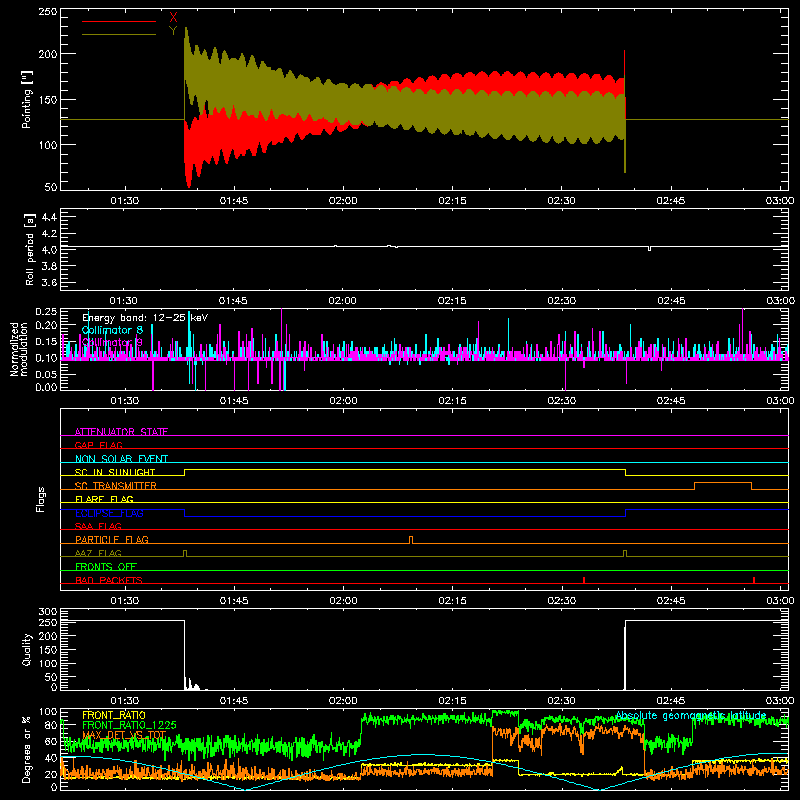Click the "Pointing" vertical axis title

click(27, 99)
